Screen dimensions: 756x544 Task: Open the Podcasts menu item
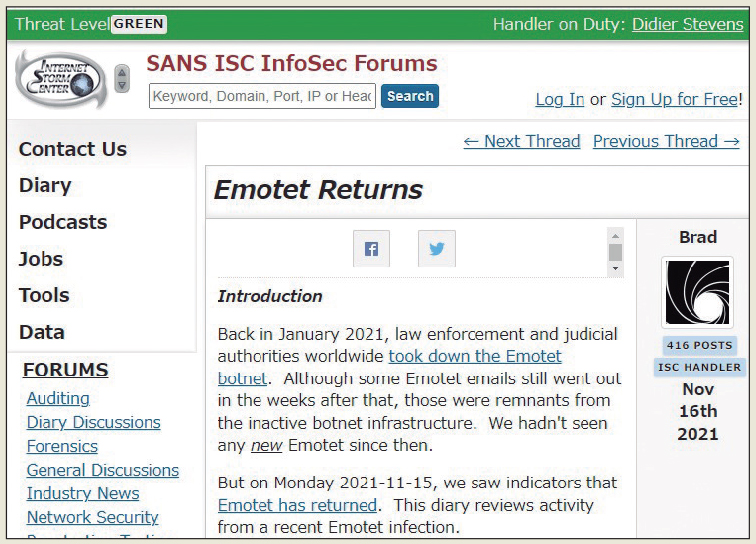pyautogui.click(x=63, y=222)
